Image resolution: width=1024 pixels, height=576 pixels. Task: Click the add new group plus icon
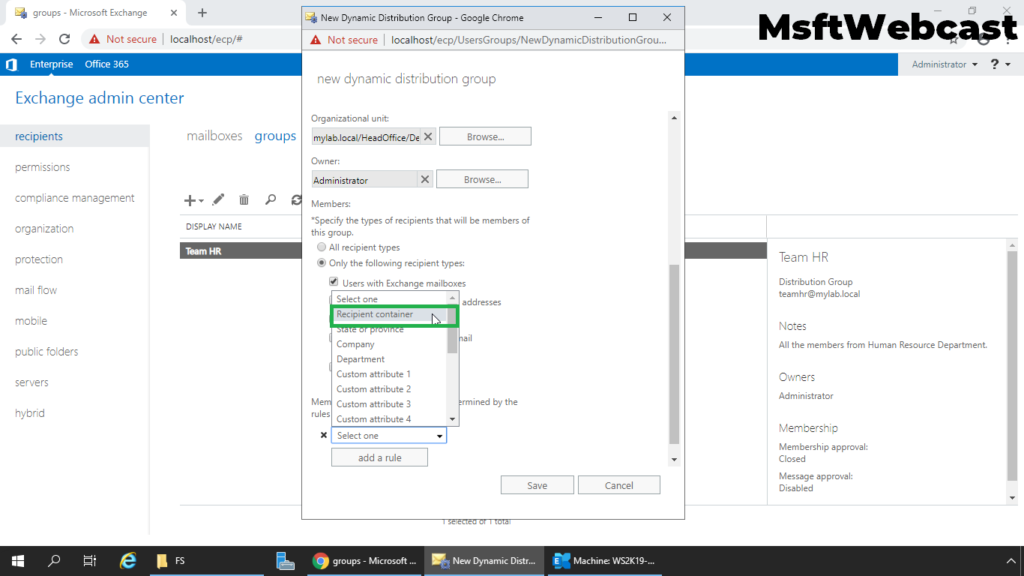(x=189, y=200)
